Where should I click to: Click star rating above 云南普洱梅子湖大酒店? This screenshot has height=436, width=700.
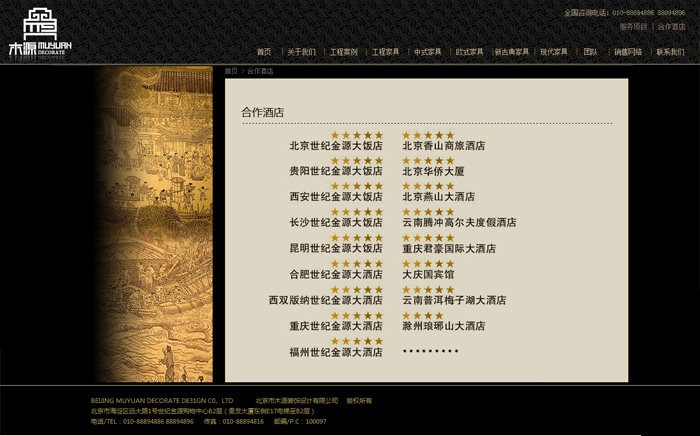[x=428, y=290]
